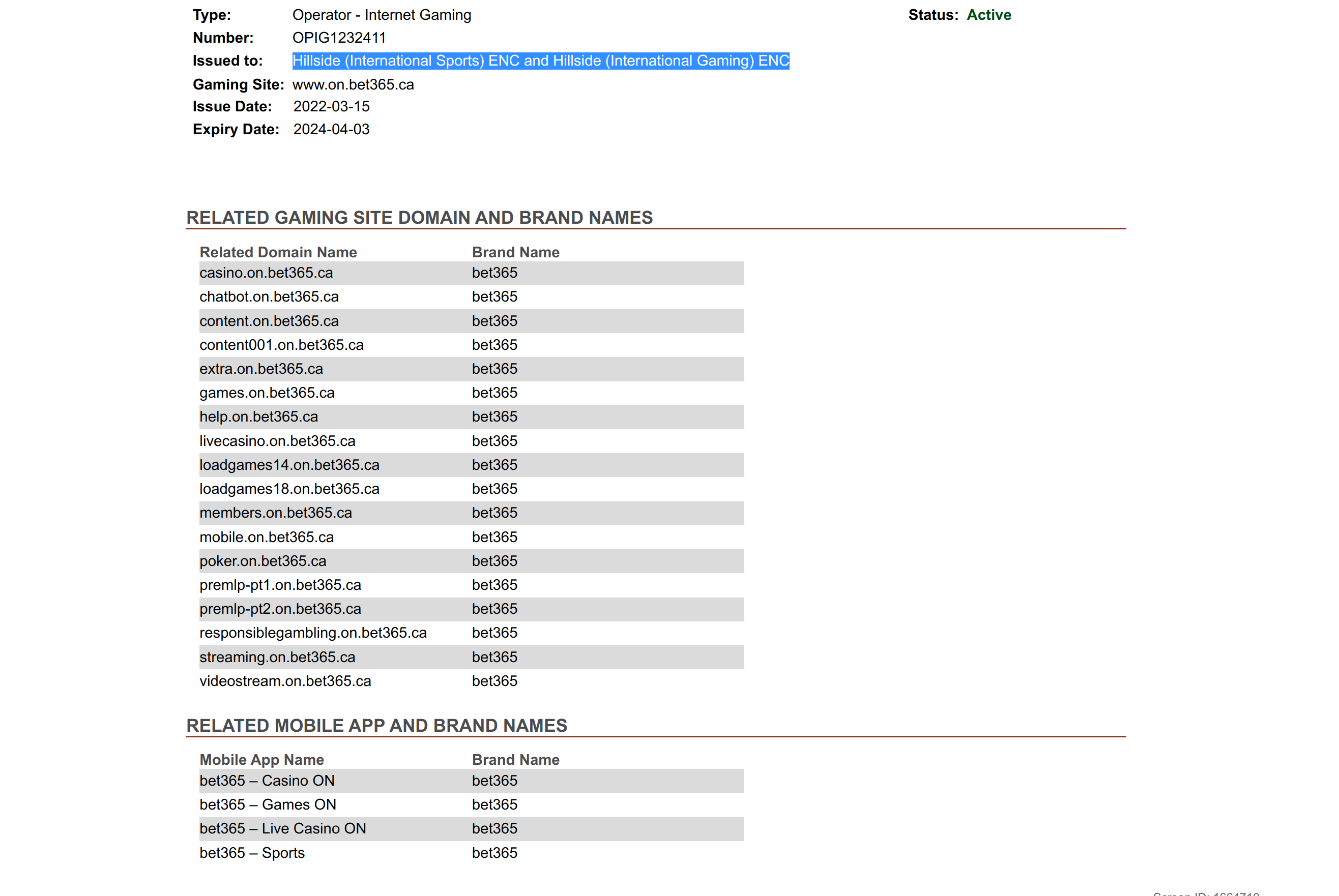The height and width of the screenshot is (896, 1339).
Task: Click the issue date 2022-03-15
Action: coord(331,106)
